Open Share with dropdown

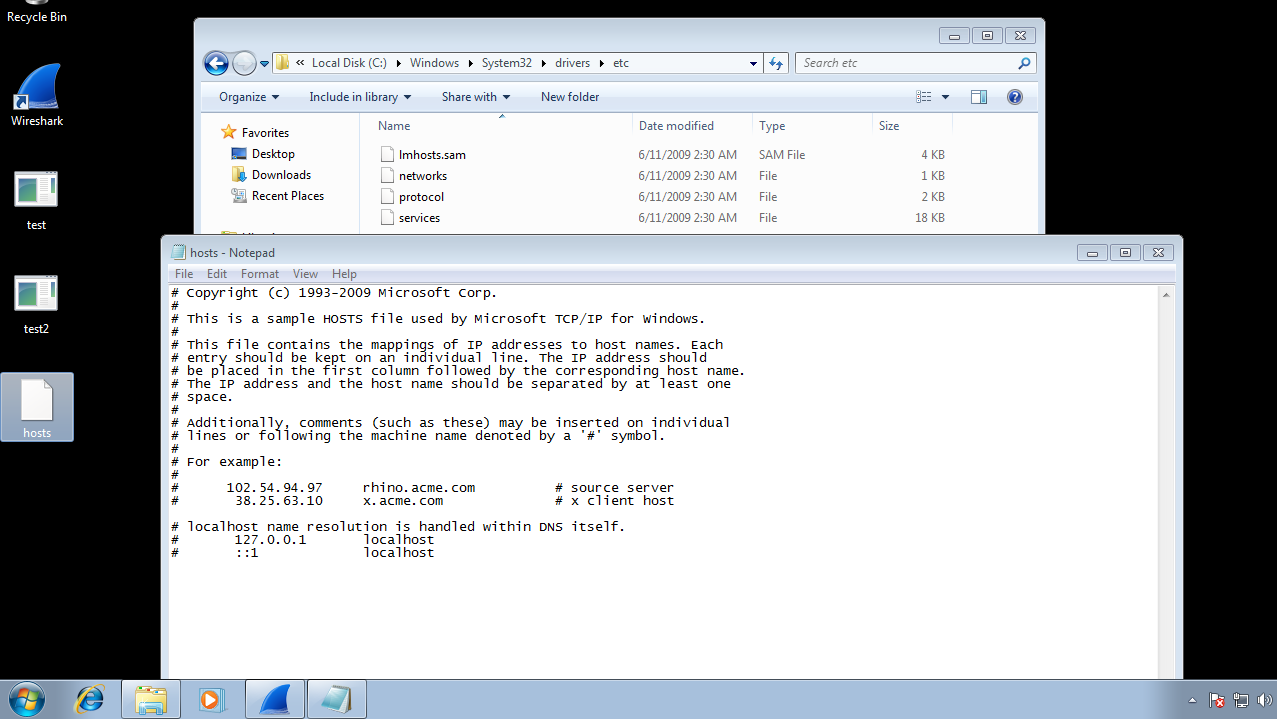476,97
